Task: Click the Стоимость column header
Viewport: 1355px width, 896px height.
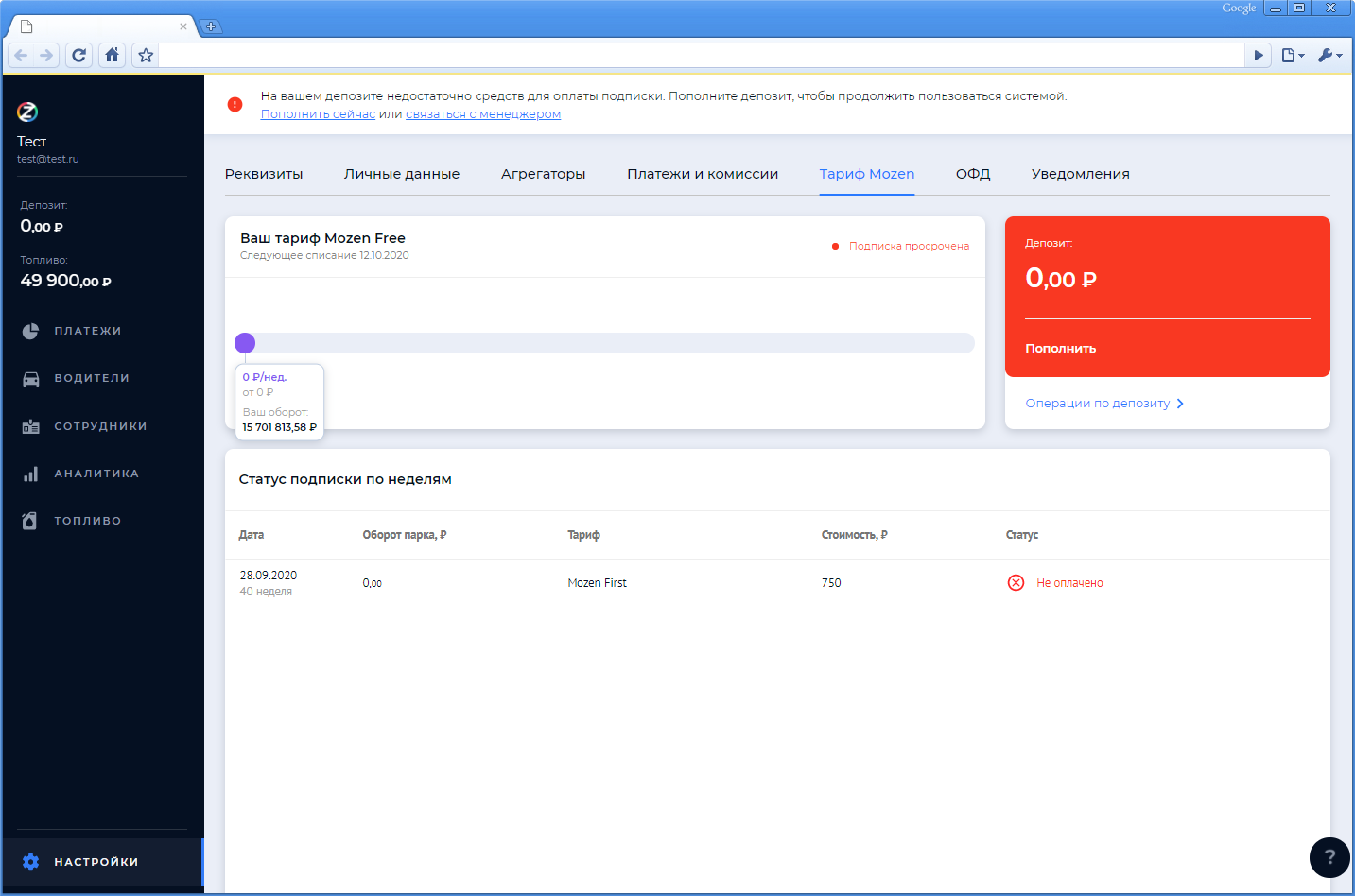Action: coord(855,535)
